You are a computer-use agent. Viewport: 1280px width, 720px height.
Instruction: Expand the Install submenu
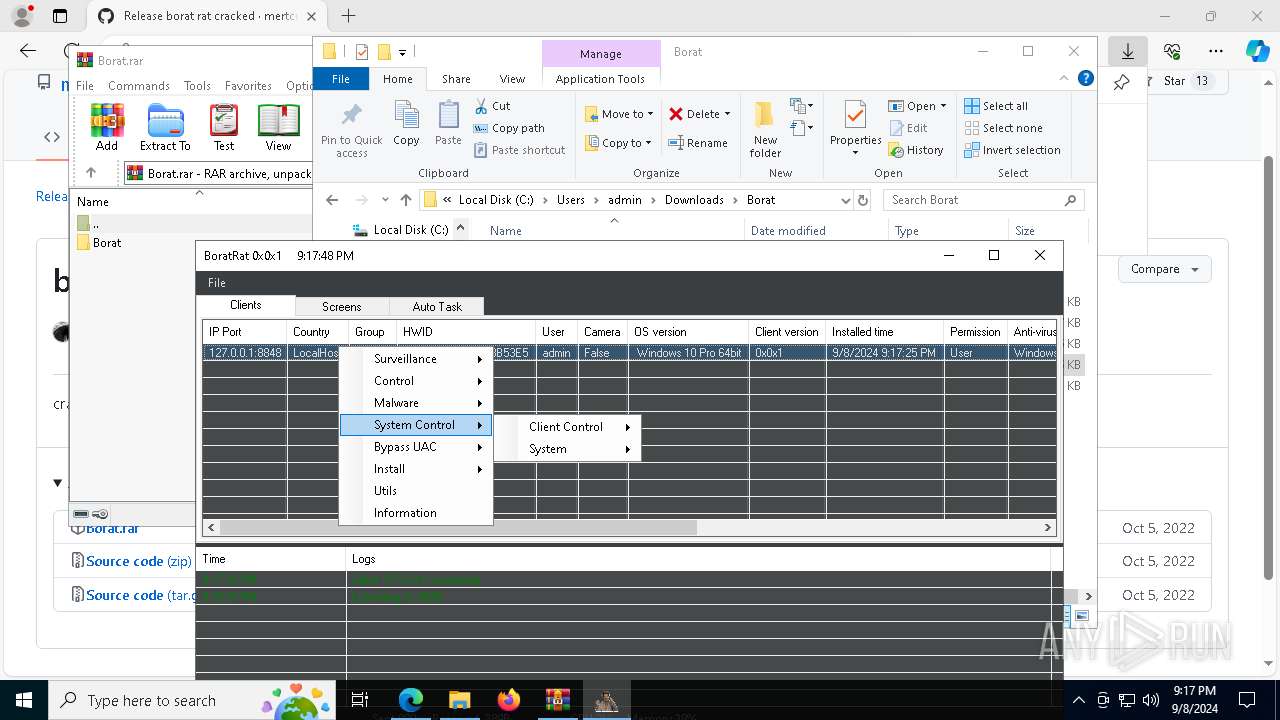(x=416, y=469)
